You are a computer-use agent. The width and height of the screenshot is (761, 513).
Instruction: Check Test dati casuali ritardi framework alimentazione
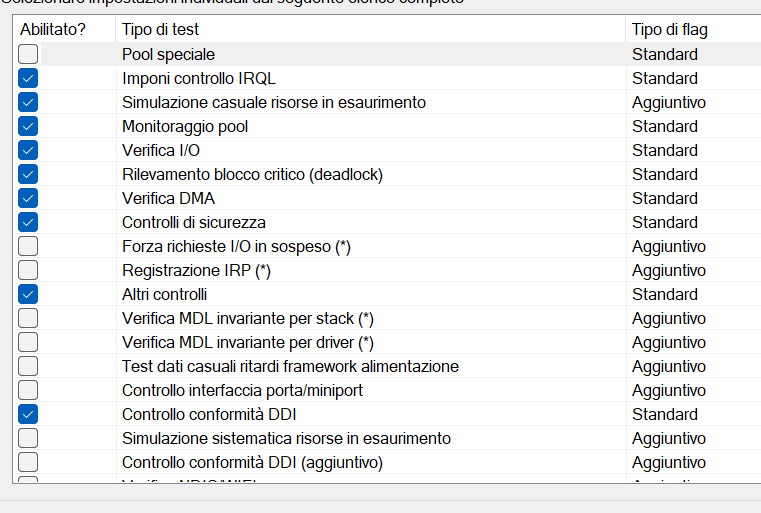28,366
